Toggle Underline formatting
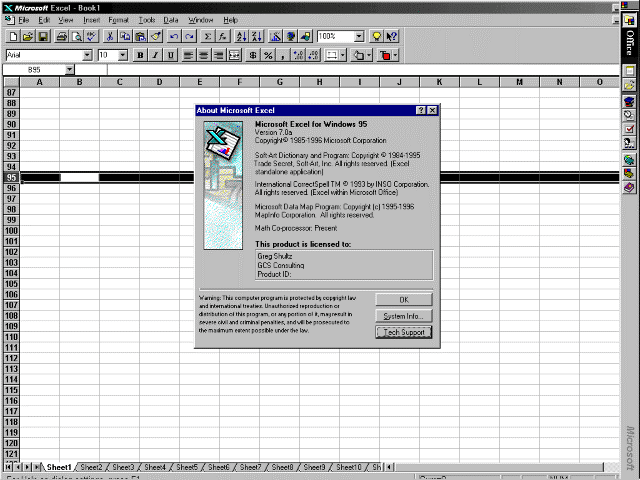 [x=170, y=55]
